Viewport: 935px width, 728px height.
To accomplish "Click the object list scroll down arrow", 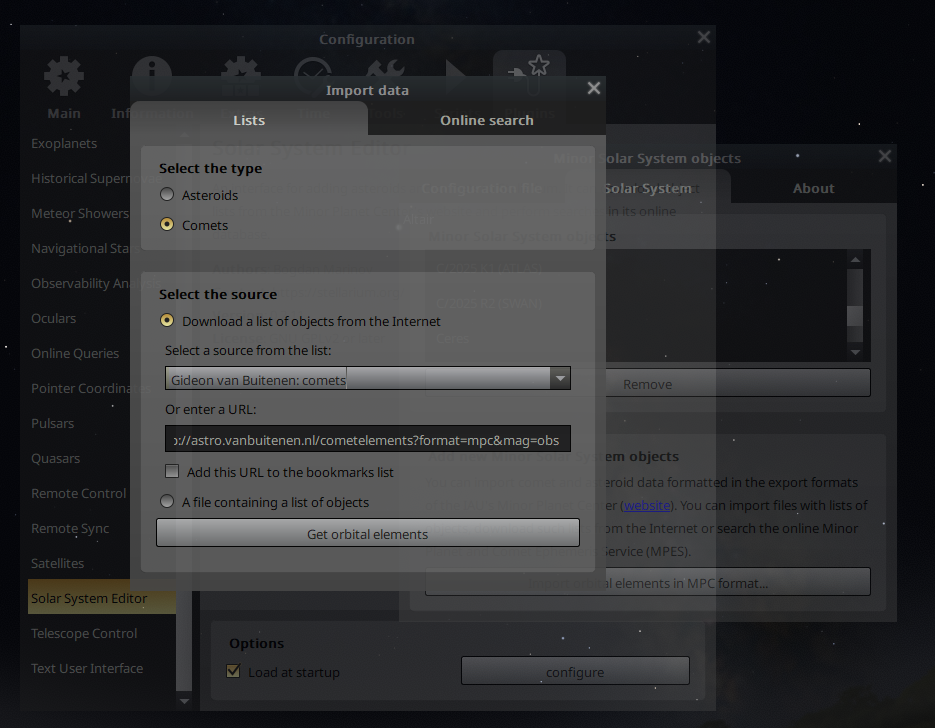I will pyautogui.click(x=855, y=352).
